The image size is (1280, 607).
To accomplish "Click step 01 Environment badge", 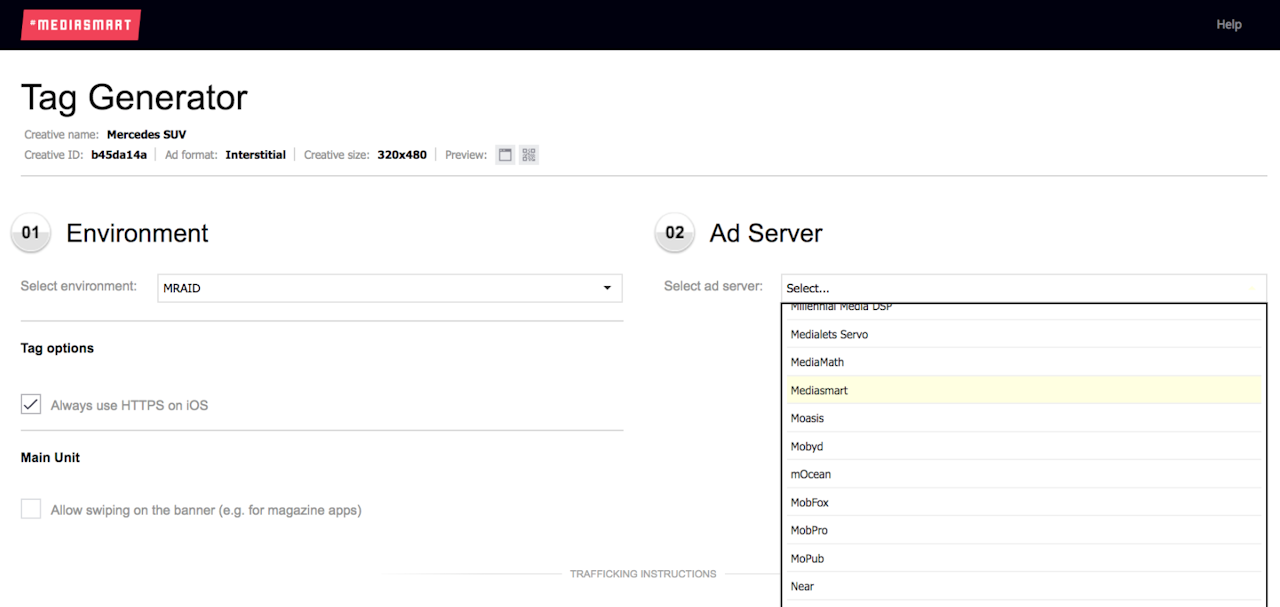I will pos(31,233).
